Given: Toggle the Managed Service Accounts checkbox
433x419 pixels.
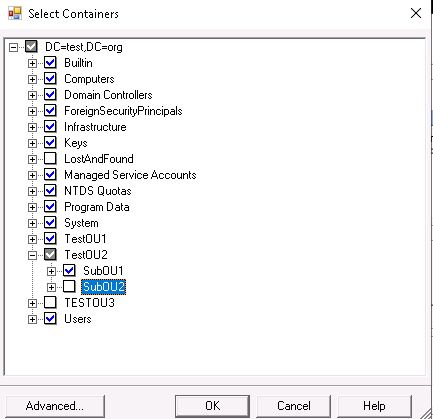Looking at the screenshot, I should (x=50, y=174).
